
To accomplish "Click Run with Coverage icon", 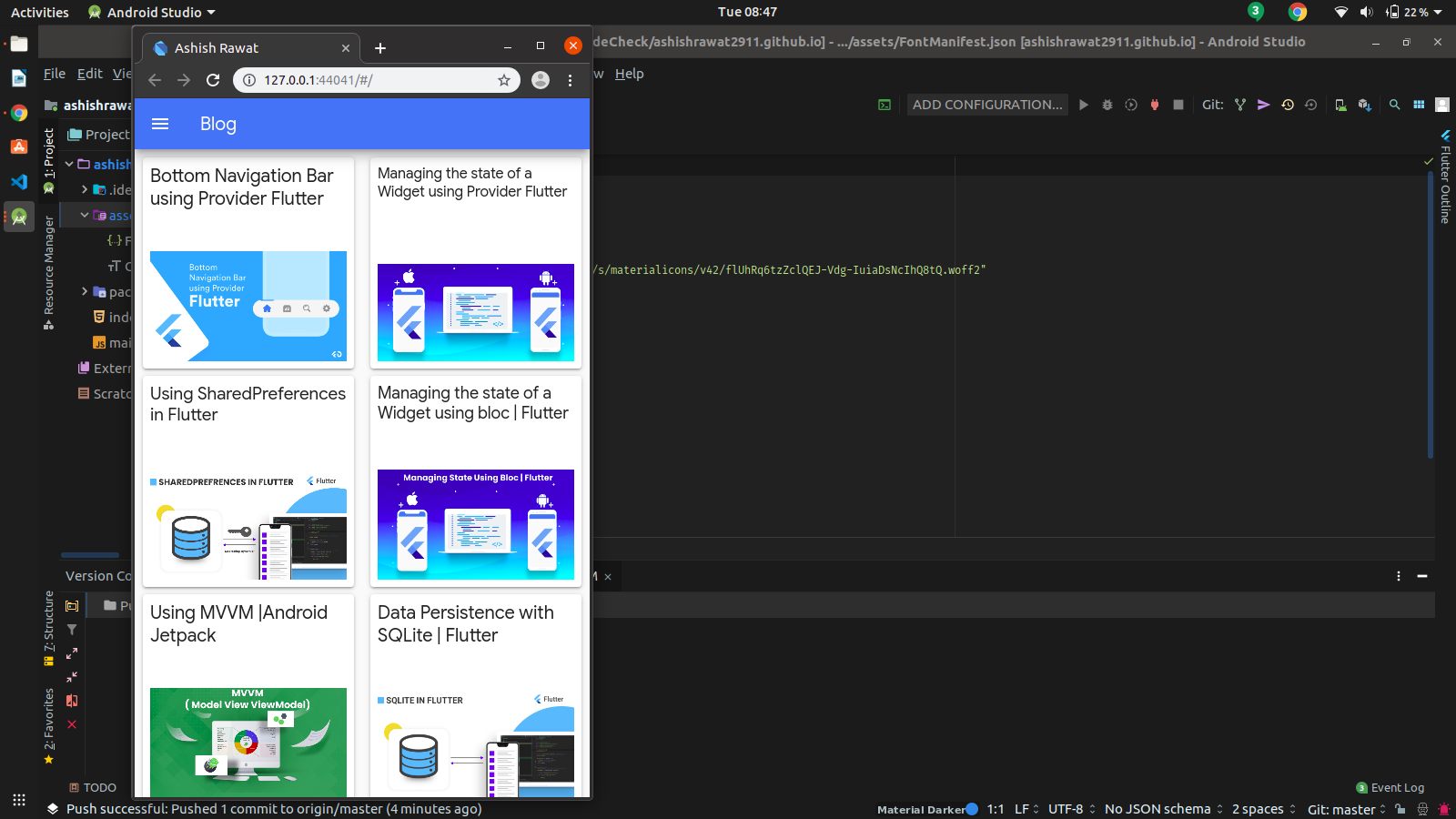I will 1131,105.
